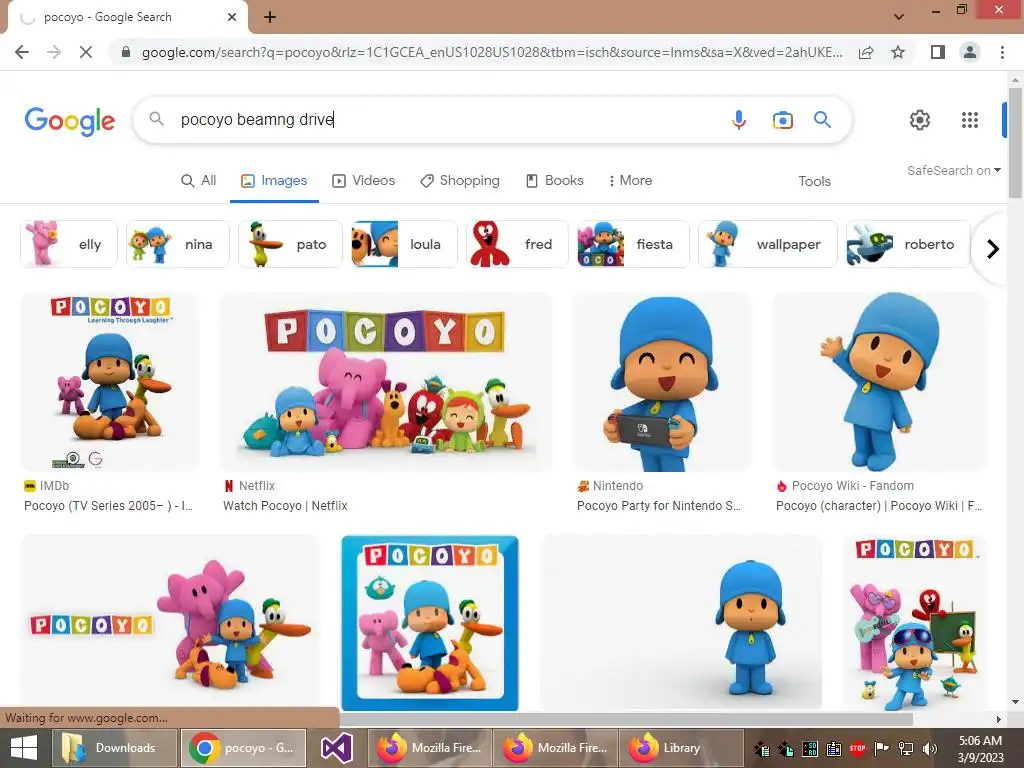
Task: Open the lone standing Pocoyo image in second row
Action: tap(681, 623)
